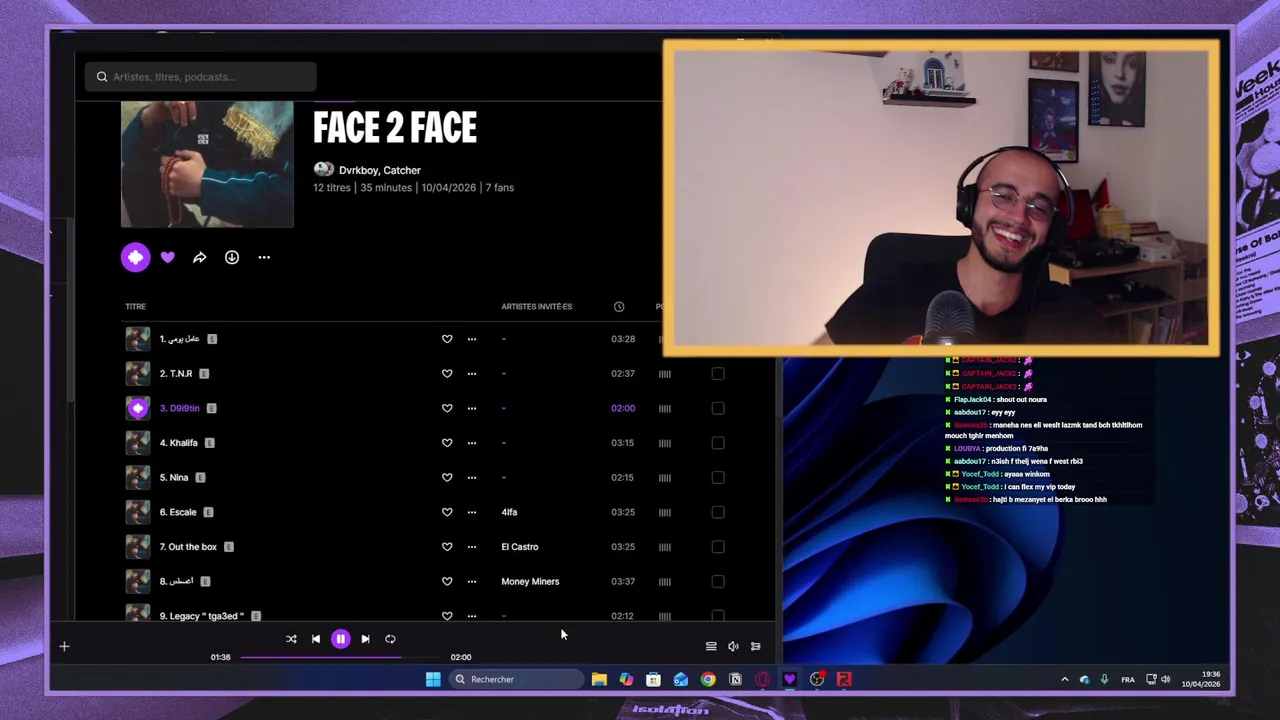The height and width of the screenshot is (720, 1280).
Task: Open Microsoft Store from taskbar
Action: tap(653, 680)
